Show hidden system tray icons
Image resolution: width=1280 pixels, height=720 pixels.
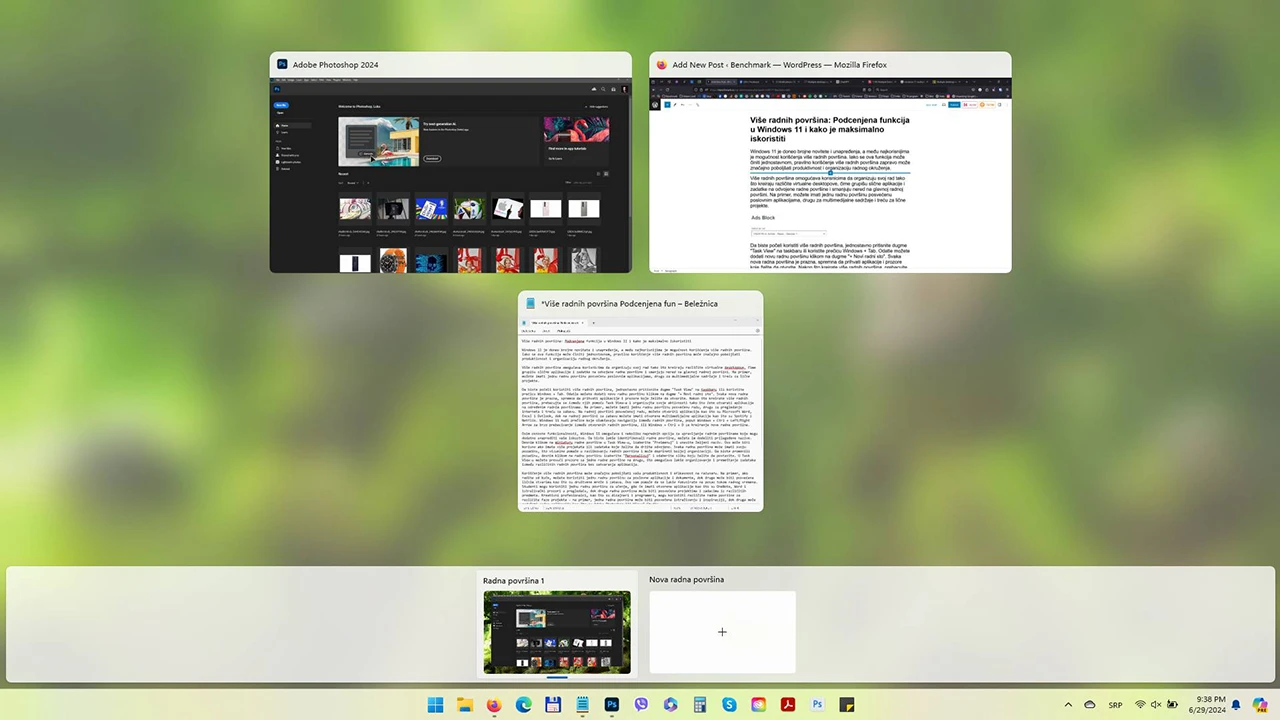click(x=1068, y=705)
